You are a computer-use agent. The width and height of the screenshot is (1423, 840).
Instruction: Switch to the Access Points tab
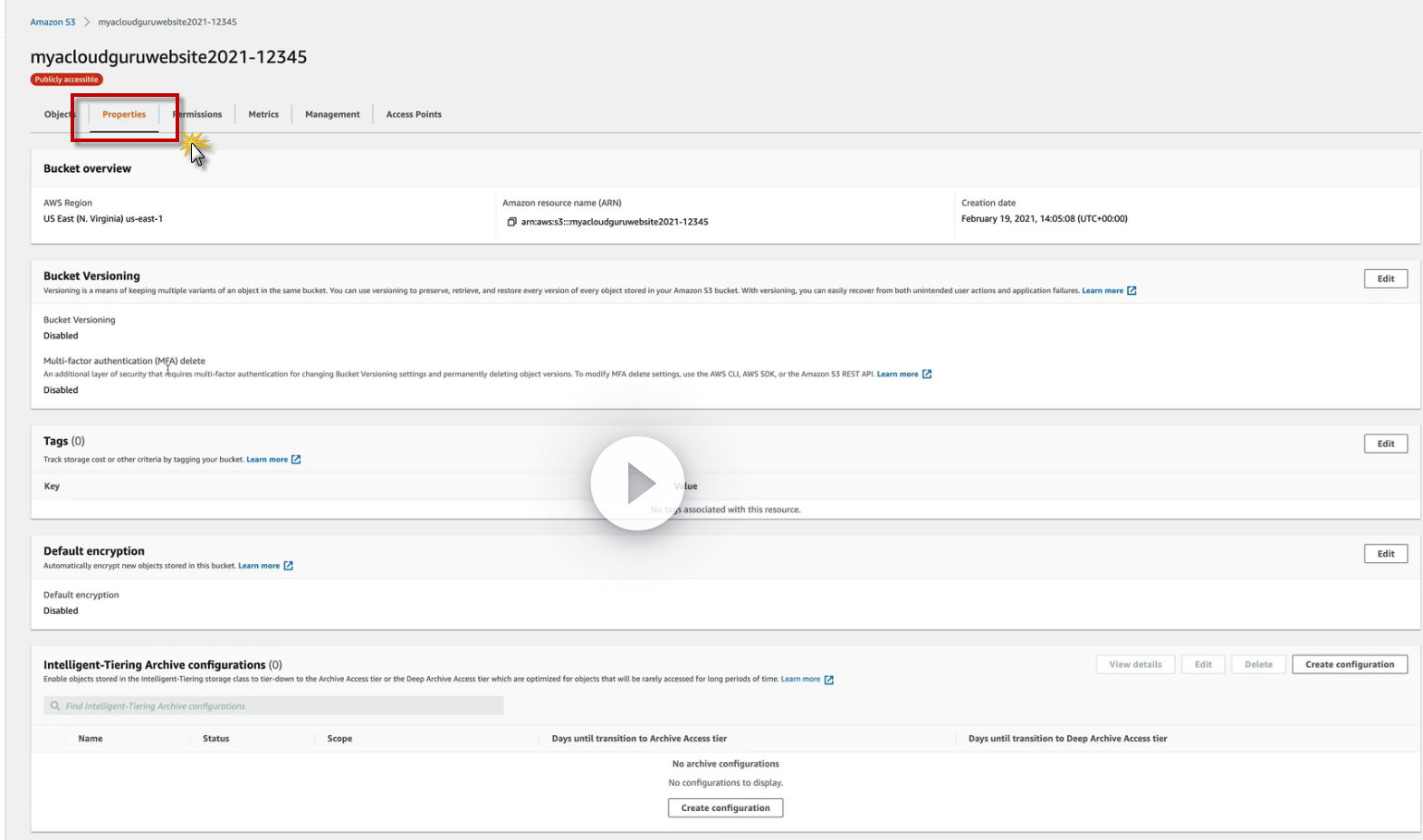414,115
